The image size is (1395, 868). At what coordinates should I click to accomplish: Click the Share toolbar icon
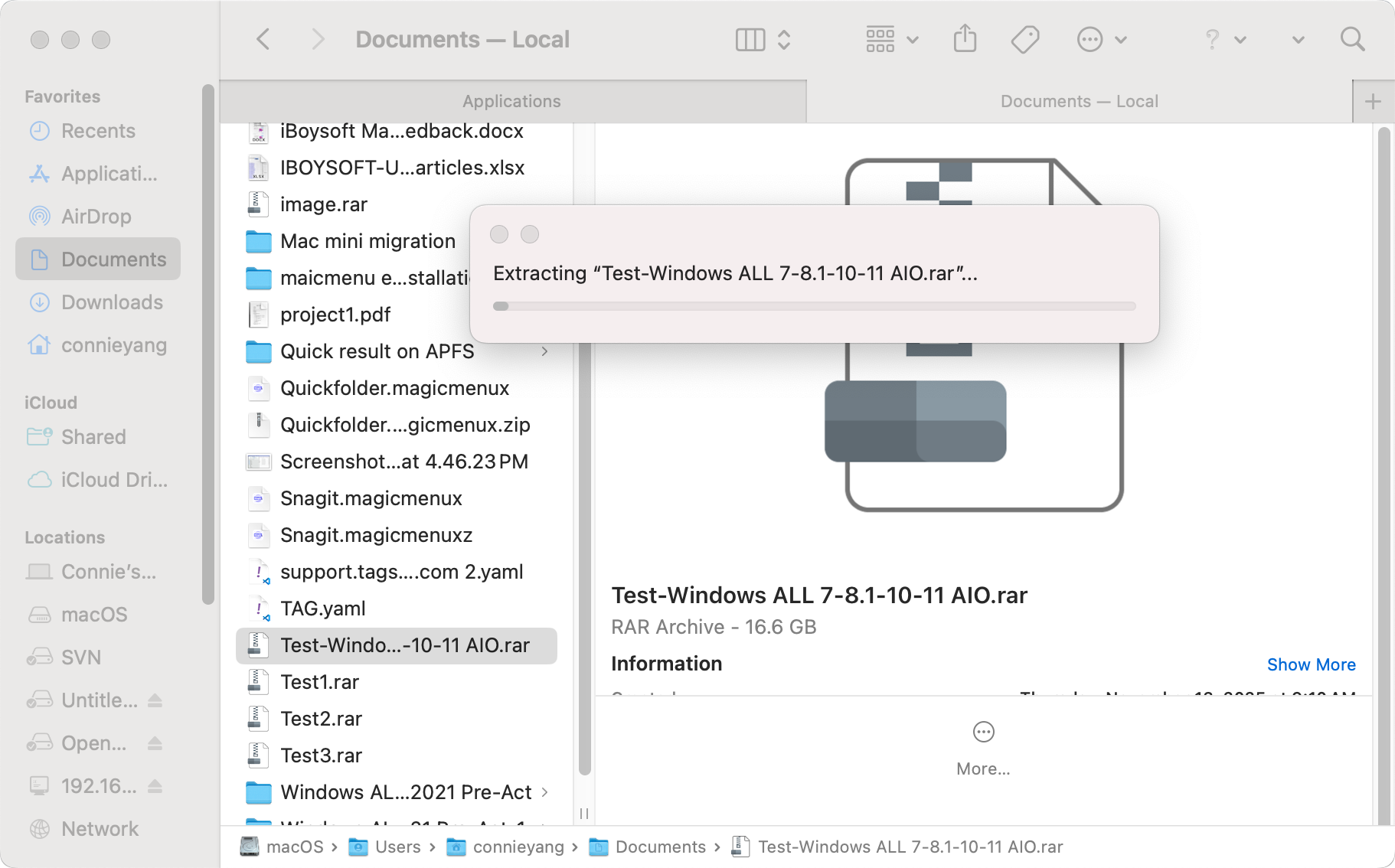(965, 39)
